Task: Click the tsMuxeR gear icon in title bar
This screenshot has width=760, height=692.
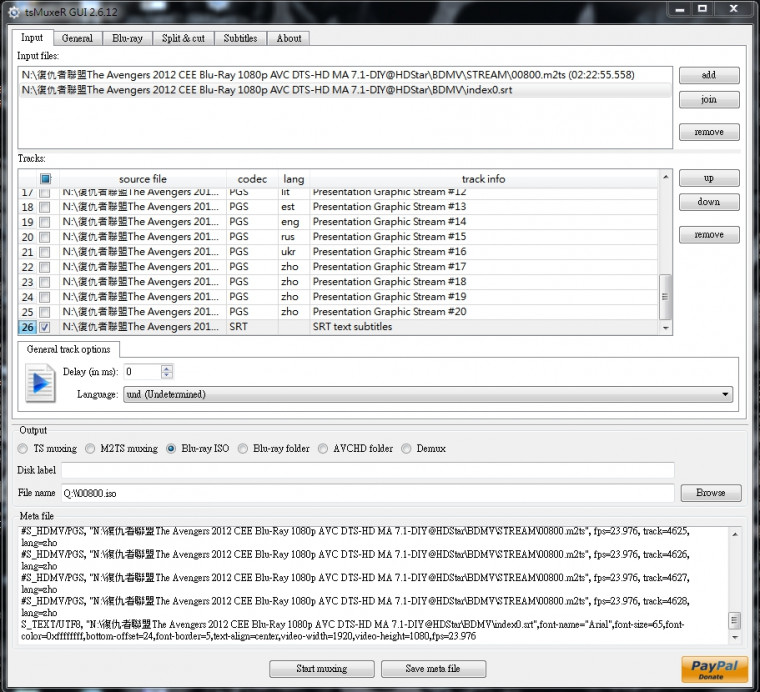Action: (x=14, y=12)
